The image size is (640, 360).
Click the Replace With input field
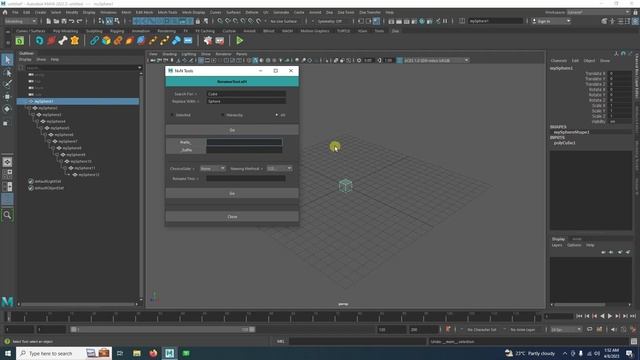[x=246, y=101]
